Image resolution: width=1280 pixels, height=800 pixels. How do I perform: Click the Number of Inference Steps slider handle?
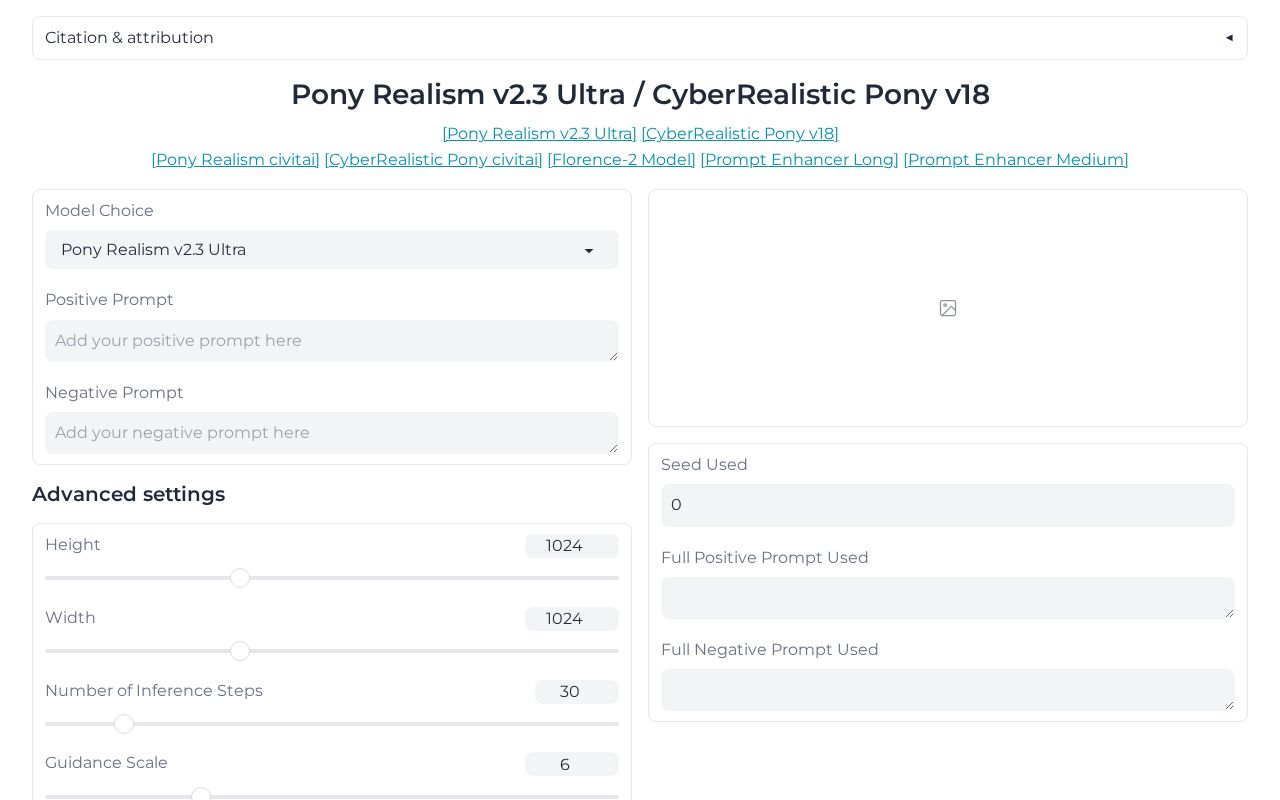(x=124, y=724)
